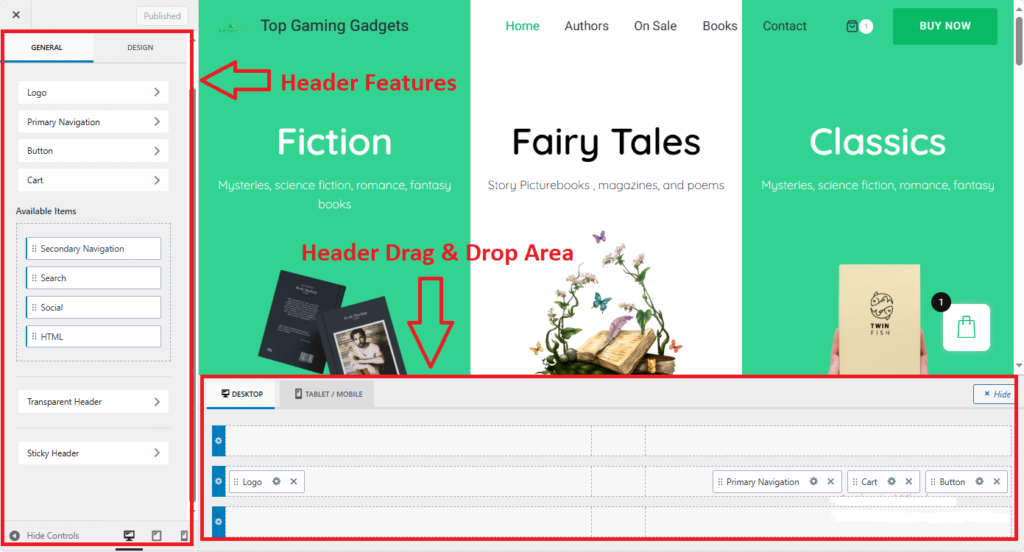Viewport: 1024px width, 552px height.
Task: Switch preview to tablet device icon
Action: pos(156,536)
